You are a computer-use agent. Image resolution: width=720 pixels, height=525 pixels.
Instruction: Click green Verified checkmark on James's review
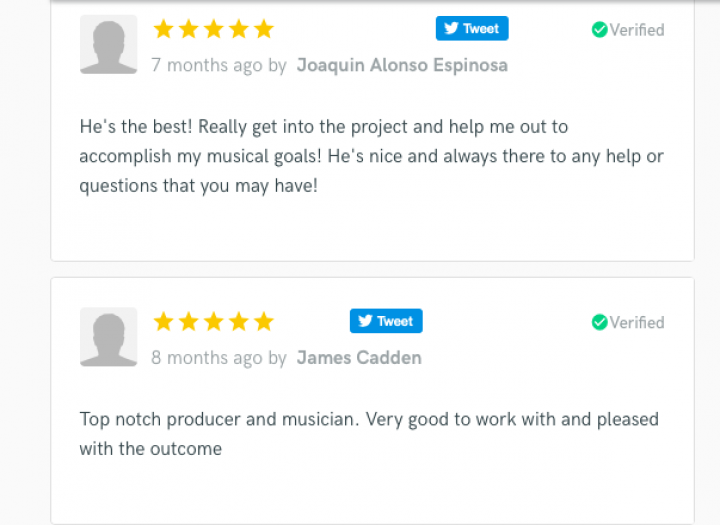click(599, 322)
